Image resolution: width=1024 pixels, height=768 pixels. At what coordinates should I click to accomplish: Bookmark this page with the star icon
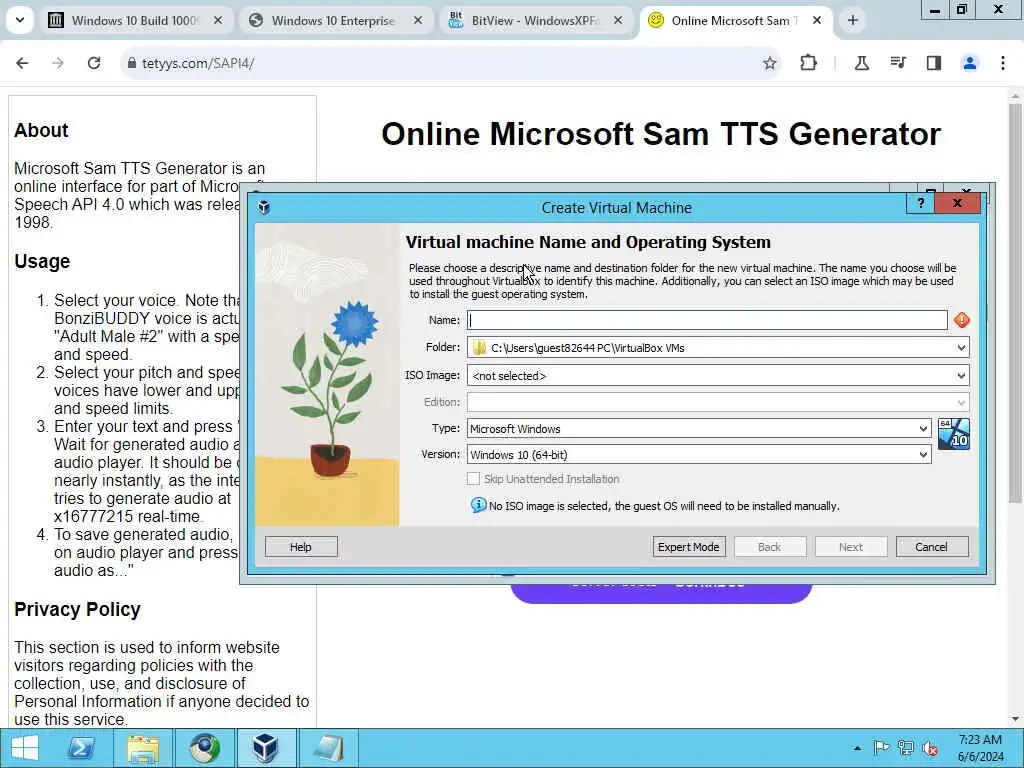[x=769, y=63]
